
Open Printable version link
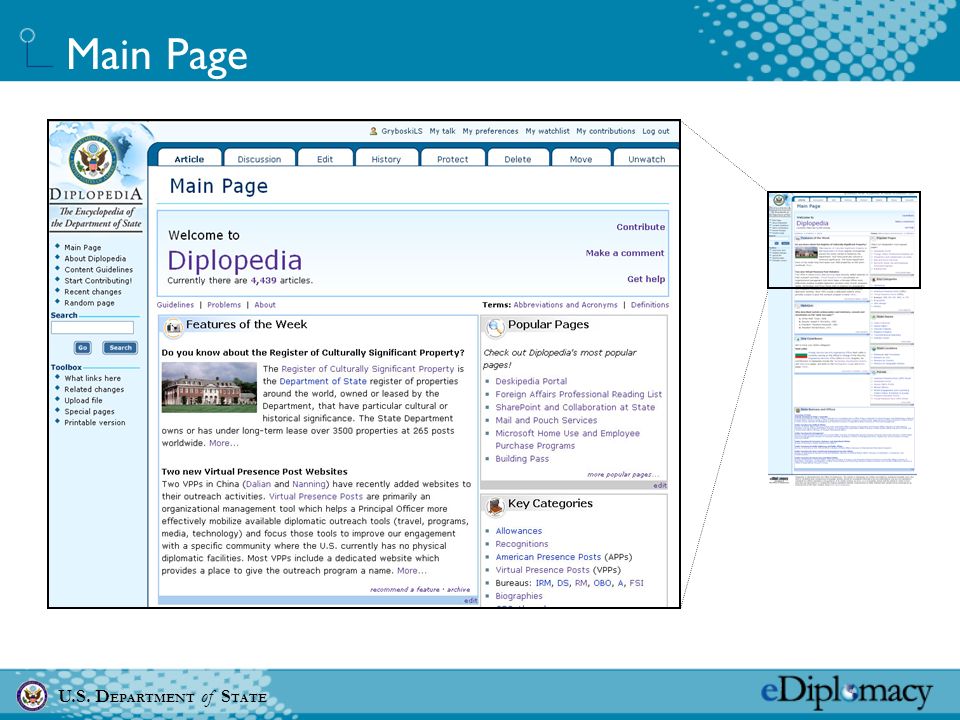pyautogui.click(x=95, y=422)
